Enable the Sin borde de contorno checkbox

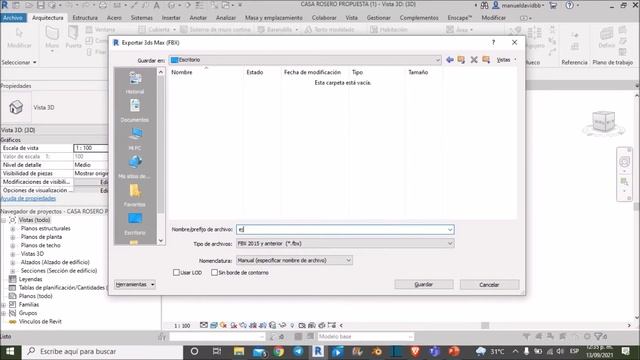[x=214, y=272]
